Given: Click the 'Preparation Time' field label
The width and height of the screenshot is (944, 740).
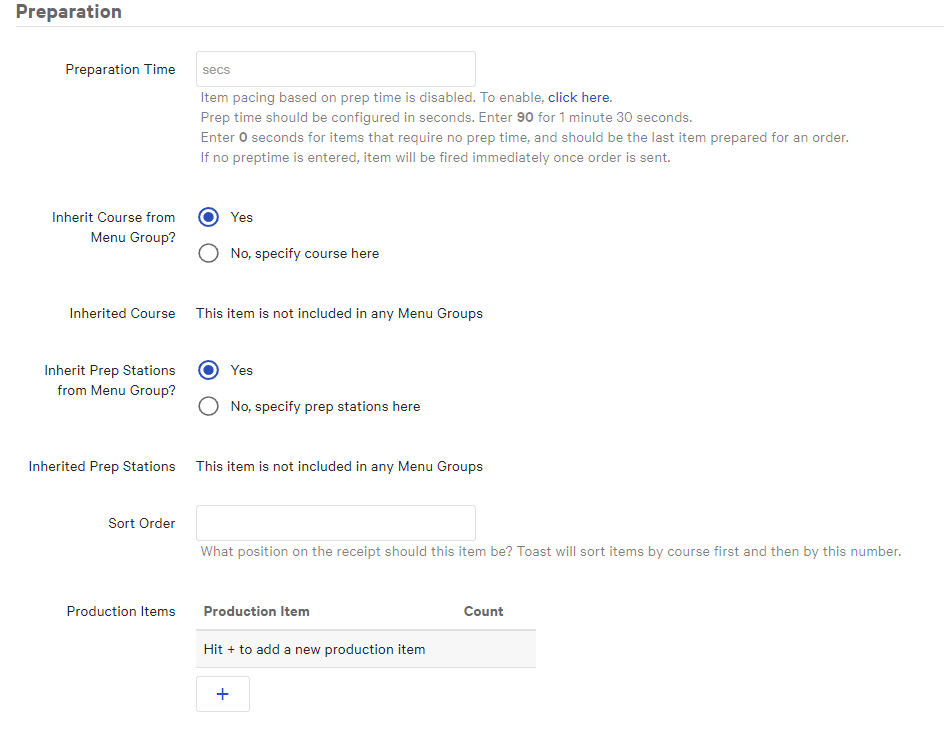Looking at the screenshot, I should 120,69.
